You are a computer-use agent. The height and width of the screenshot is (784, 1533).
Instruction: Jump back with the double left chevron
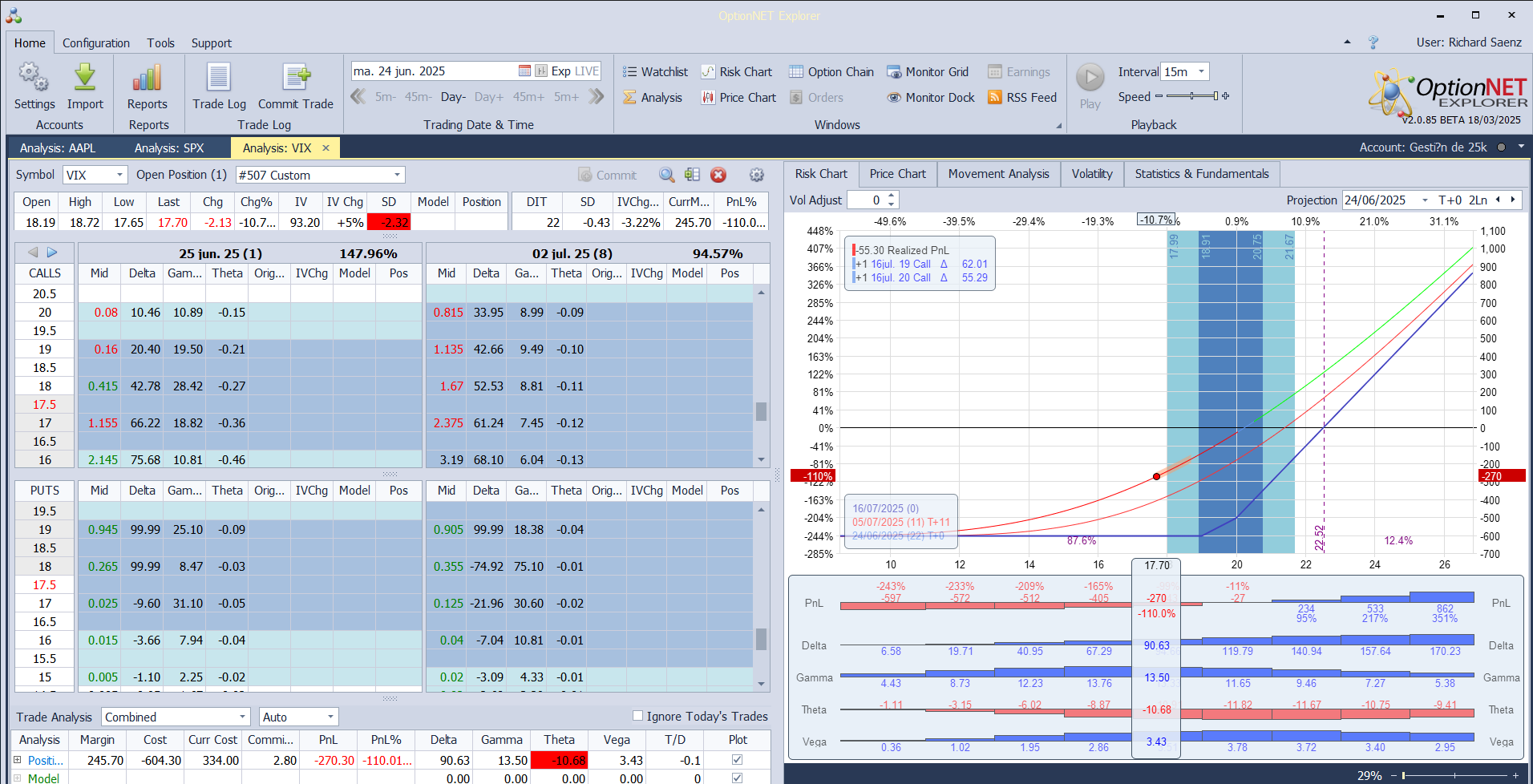click(x=358, y=97)
